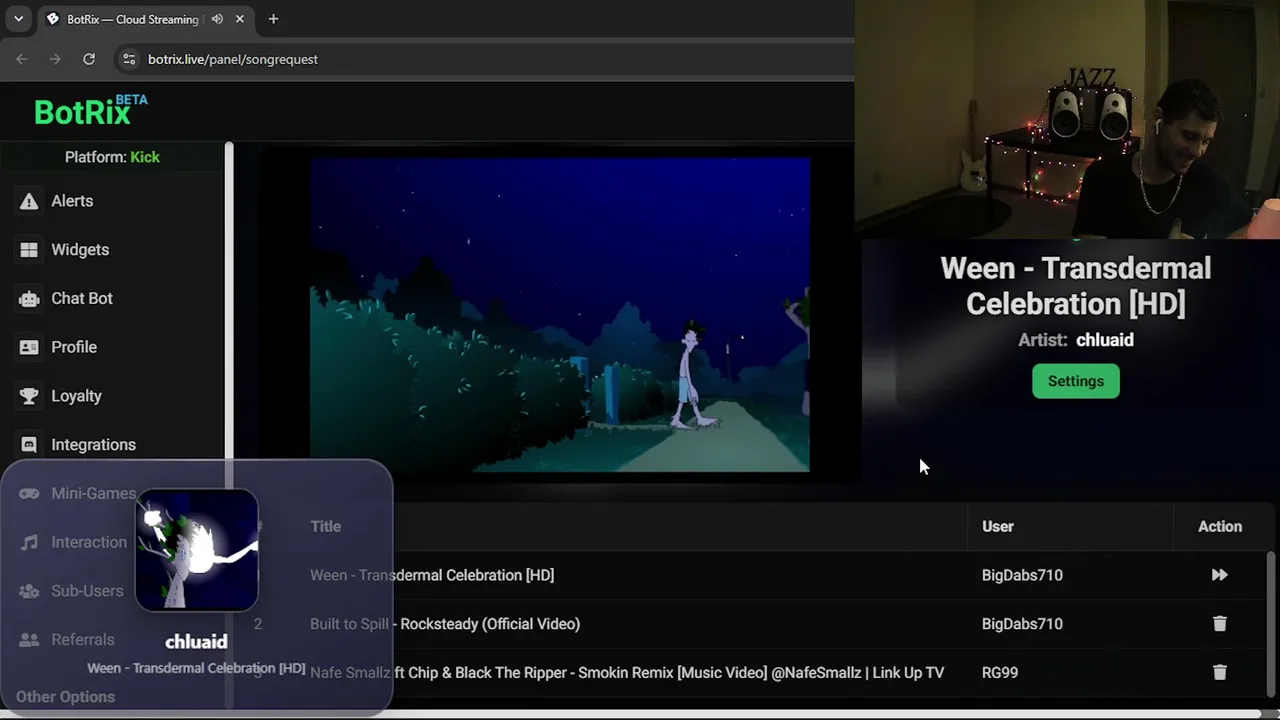Click the large now-playing Ween song heading
Screen dimensions: 1280x720
click(1076, 286)
